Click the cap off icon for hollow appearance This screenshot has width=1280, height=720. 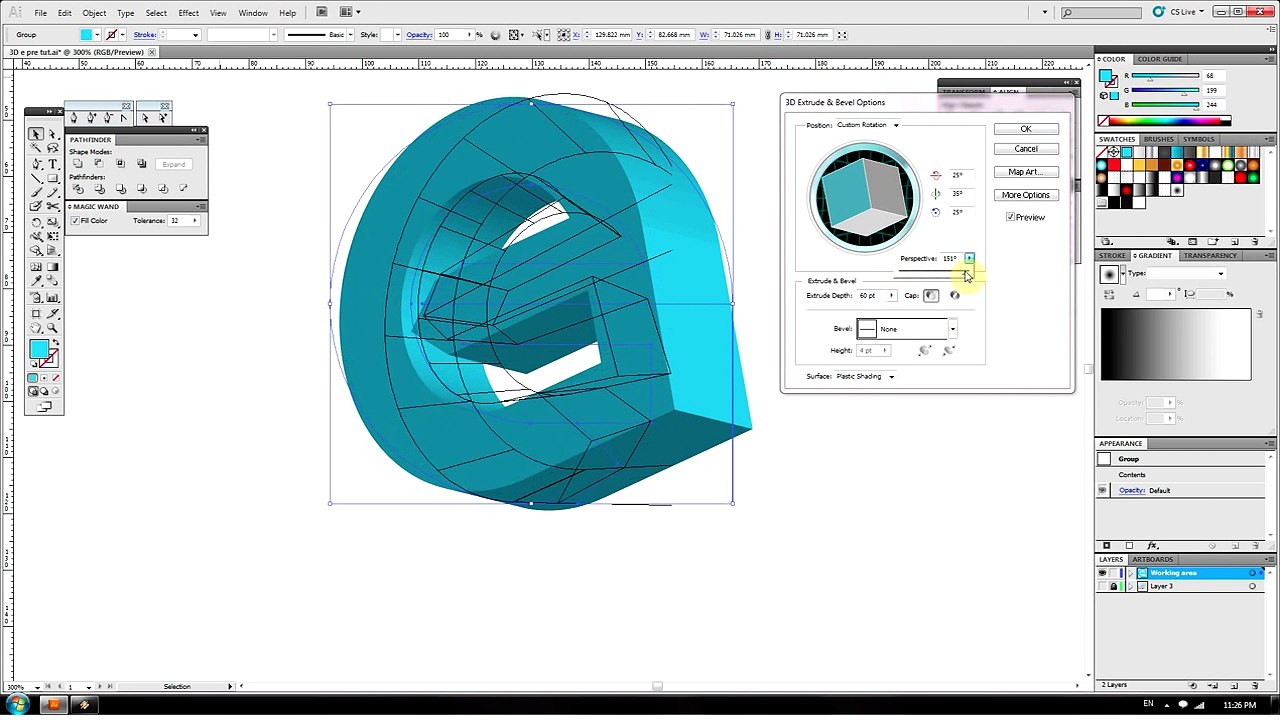pyautogui.click(x=954, y=295)
